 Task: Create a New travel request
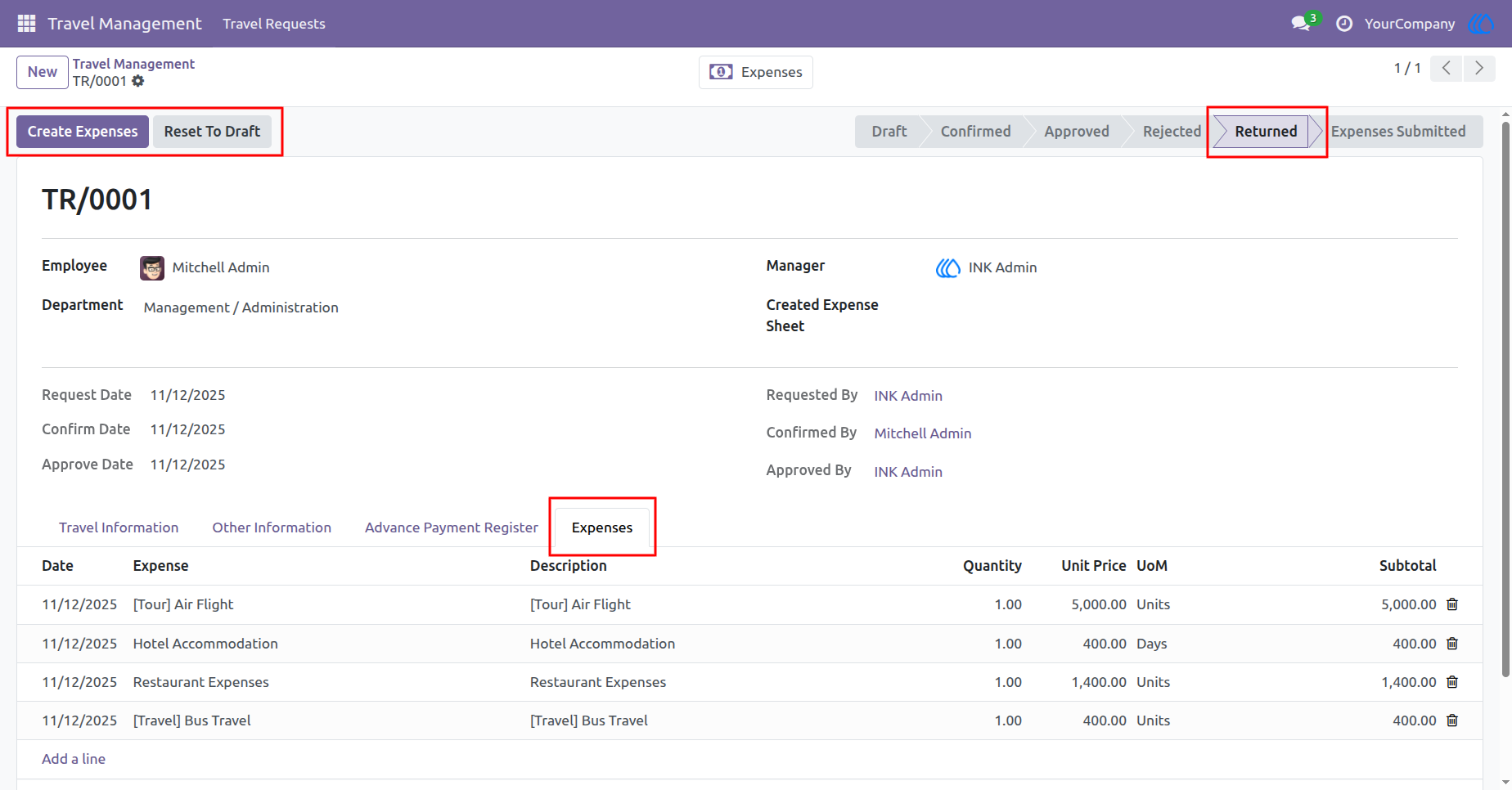coord(43,72)
